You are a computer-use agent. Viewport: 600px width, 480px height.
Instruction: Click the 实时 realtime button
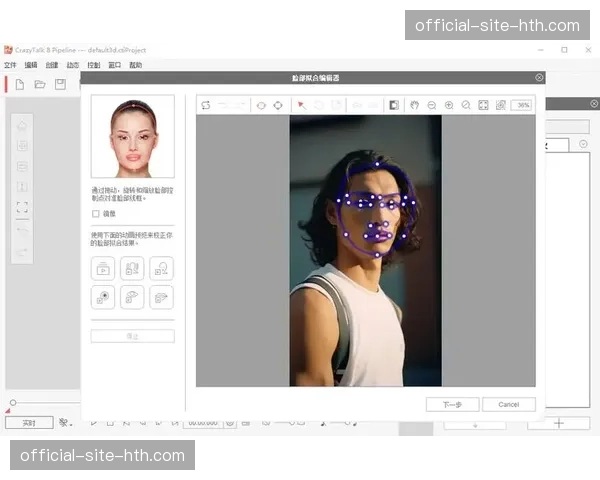29,423
